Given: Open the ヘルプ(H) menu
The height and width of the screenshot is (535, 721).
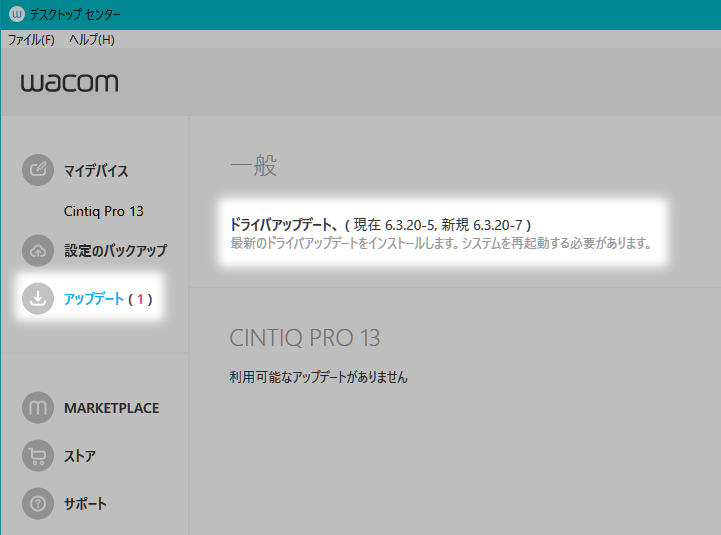Looking at the screenshot, I should pos(92,40).
